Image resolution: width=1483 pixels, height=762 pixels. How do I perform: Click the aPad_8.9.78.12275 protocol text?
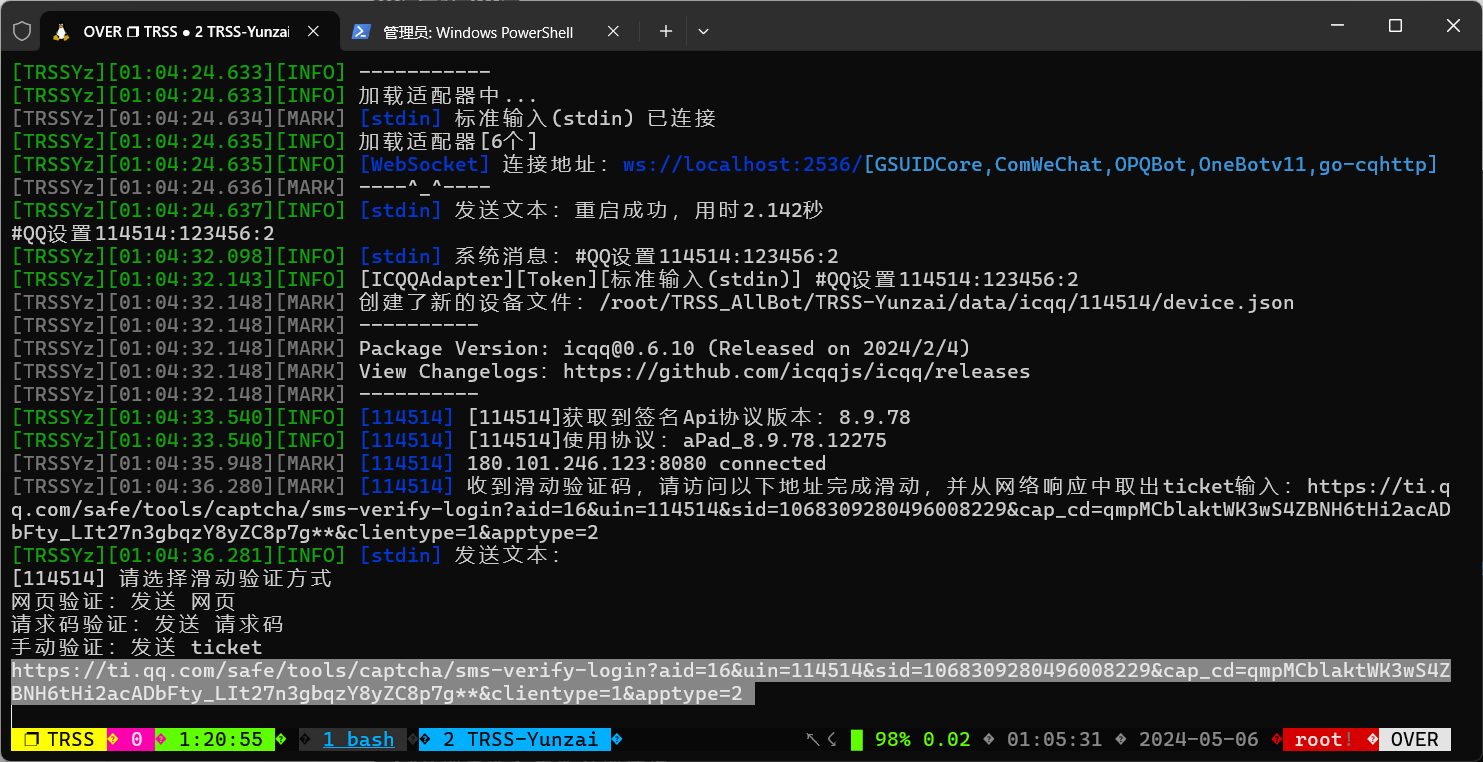(x=785, y=440)
